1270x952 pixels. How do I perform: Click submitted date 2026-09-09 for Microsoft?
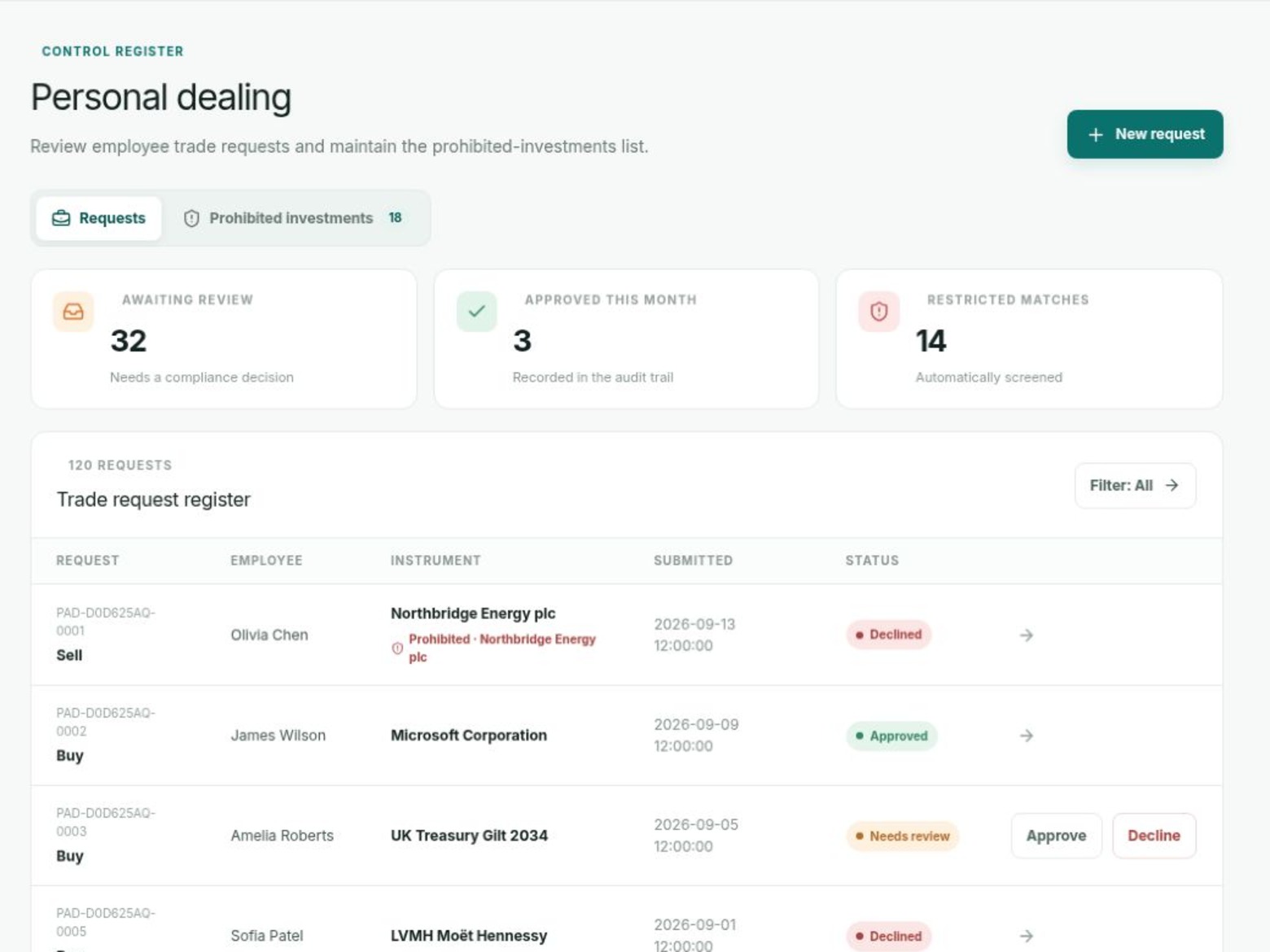(x=696, y=736)
